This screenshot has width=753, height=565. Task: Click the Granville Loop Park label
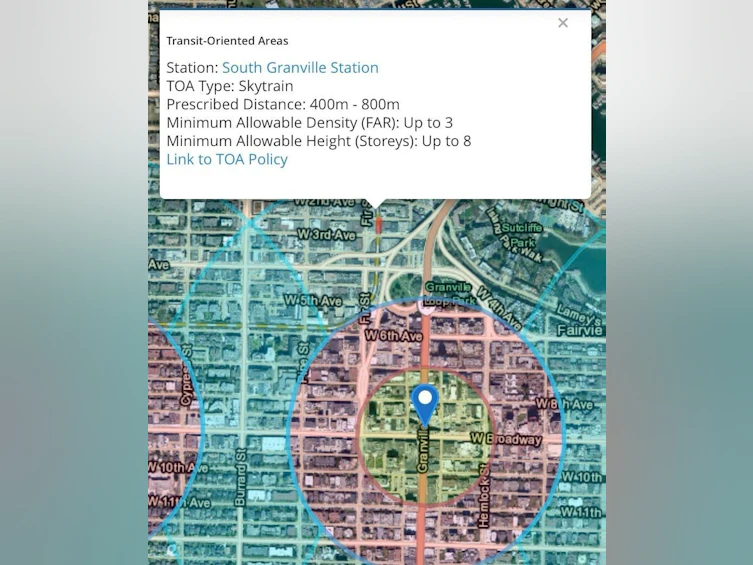pos(449,293)
